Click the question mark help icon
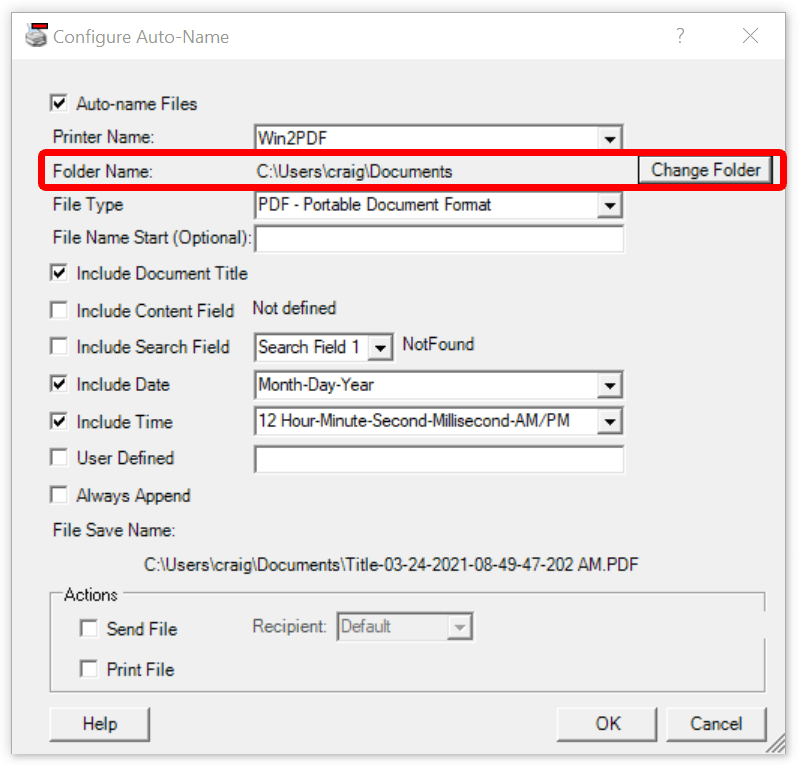This screenshot has height=765, width=799. [x=680, y=36]
